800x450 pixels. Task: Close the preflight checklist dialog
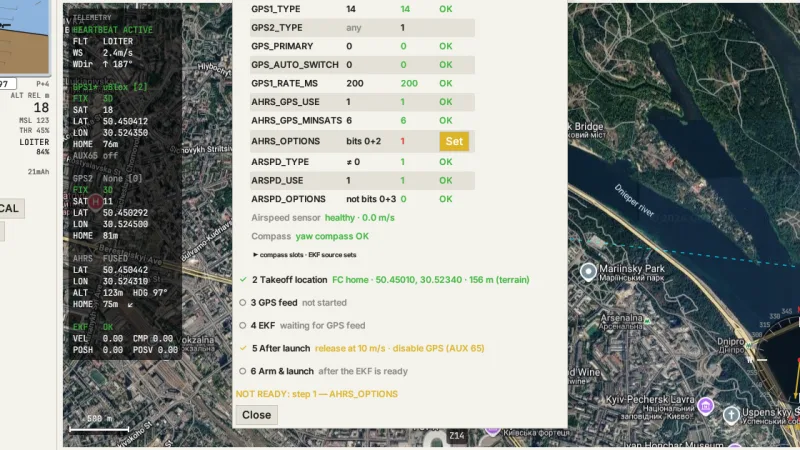click(257, 415)
